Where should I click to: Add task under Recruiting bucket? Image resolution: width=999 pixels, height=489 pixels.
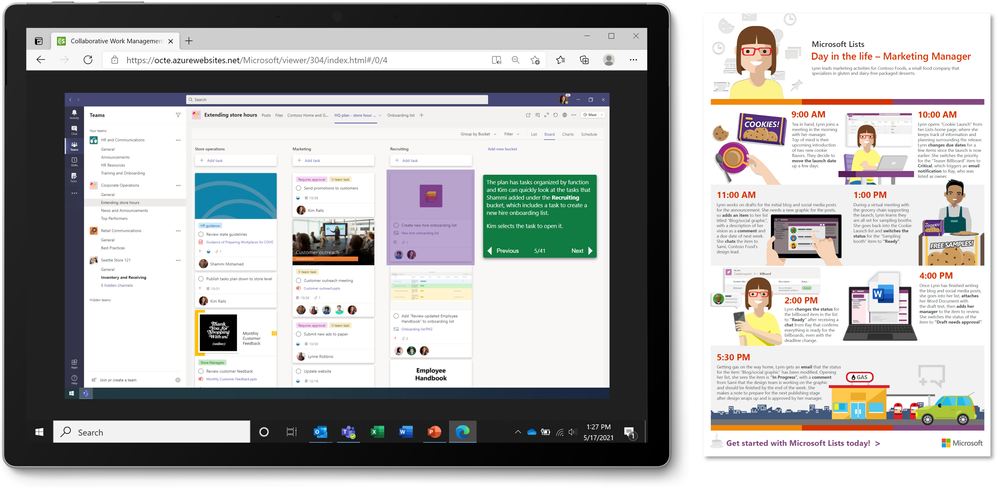(431, 161)
